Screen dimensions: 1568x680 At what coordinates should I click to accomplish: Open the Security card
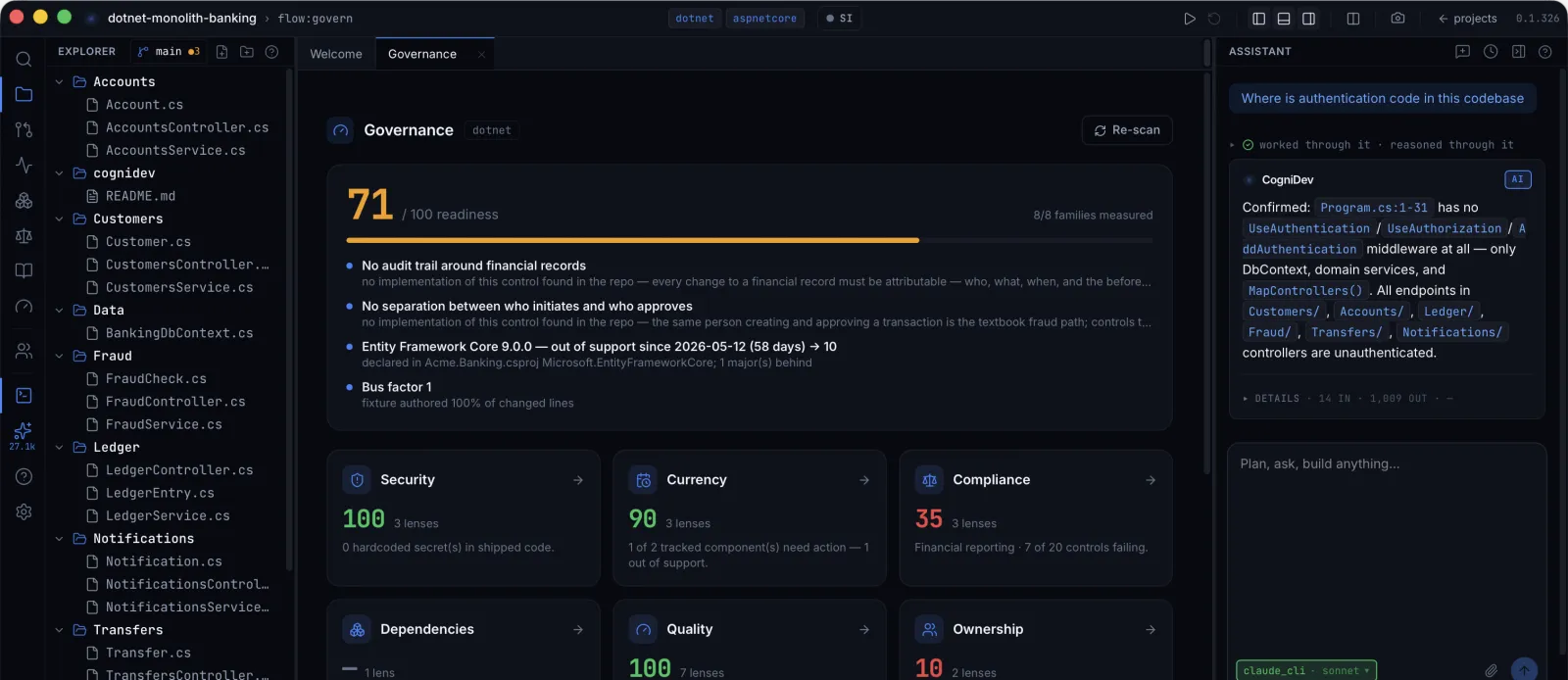(x=464, y=518)
